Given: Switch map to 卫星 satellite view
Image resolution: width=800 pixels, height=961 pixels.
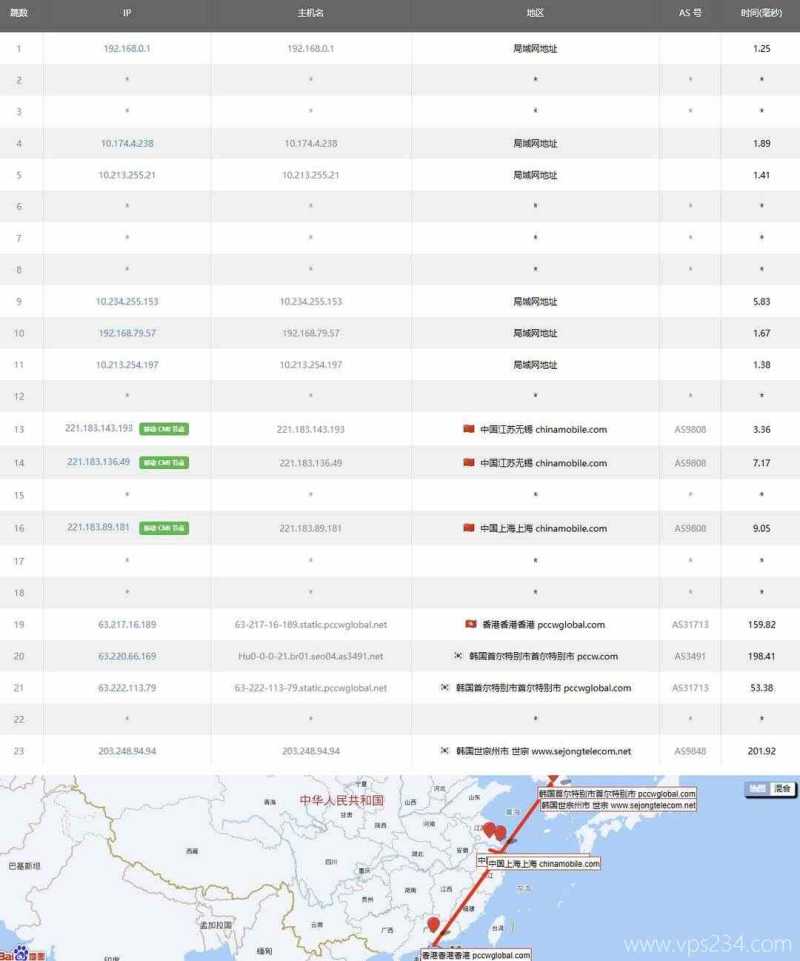Looking at the screenshot, I should (756, 788).
